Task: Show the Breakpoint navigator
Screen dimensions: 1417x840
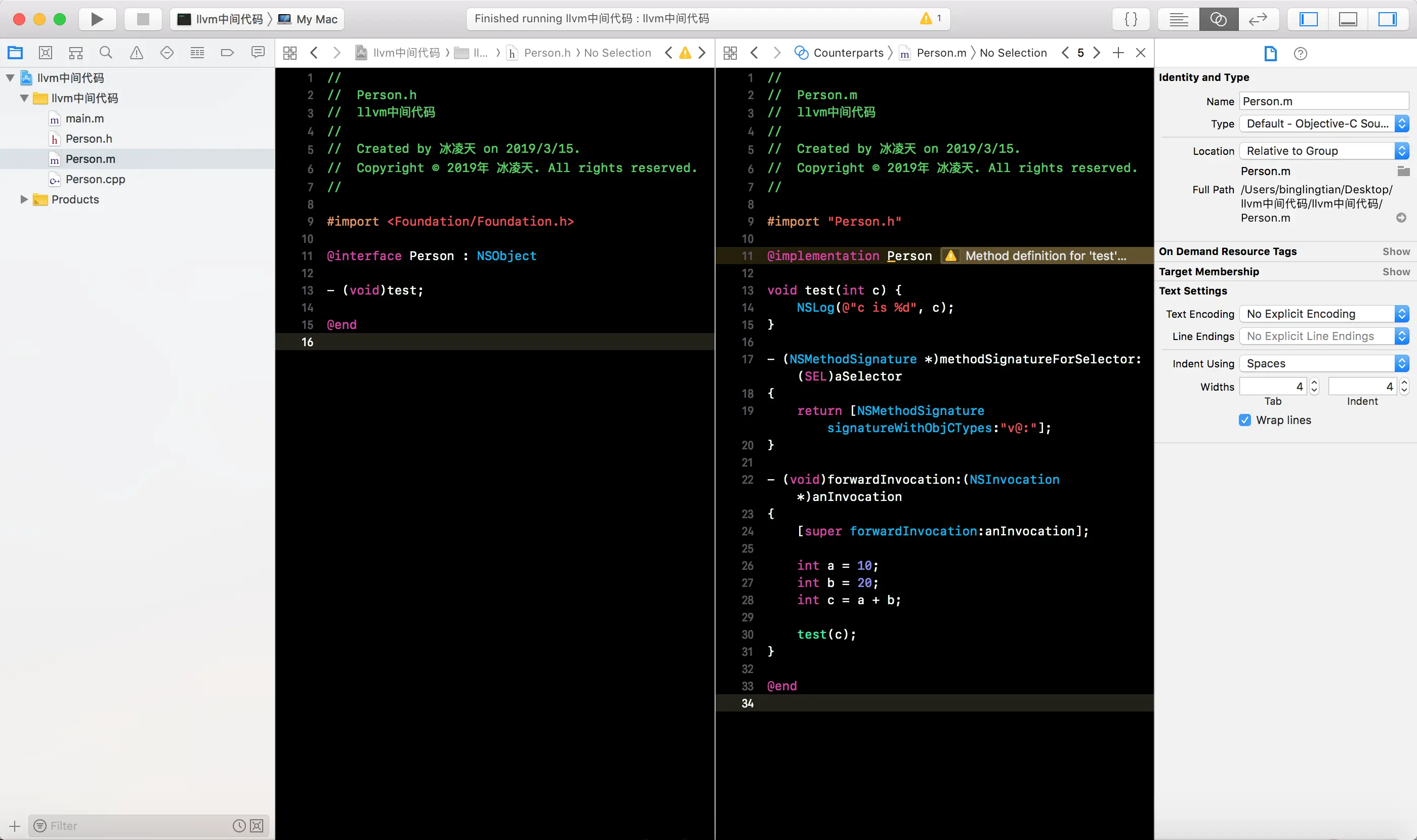Action: tap(227, 53)
